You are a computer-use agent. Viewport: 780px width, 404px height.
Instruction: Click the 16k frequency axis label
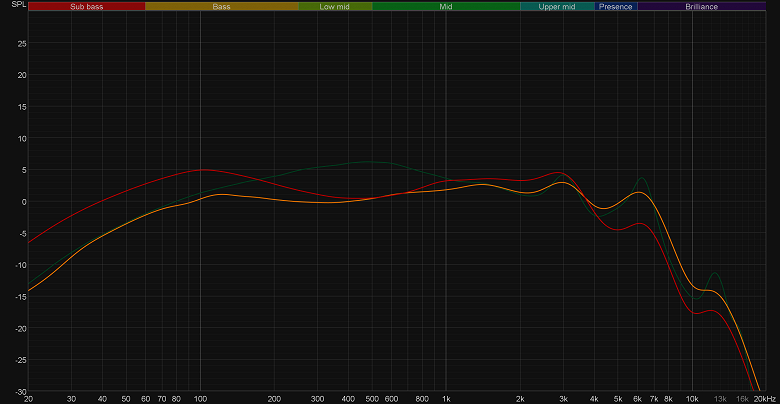click(742, 399)
